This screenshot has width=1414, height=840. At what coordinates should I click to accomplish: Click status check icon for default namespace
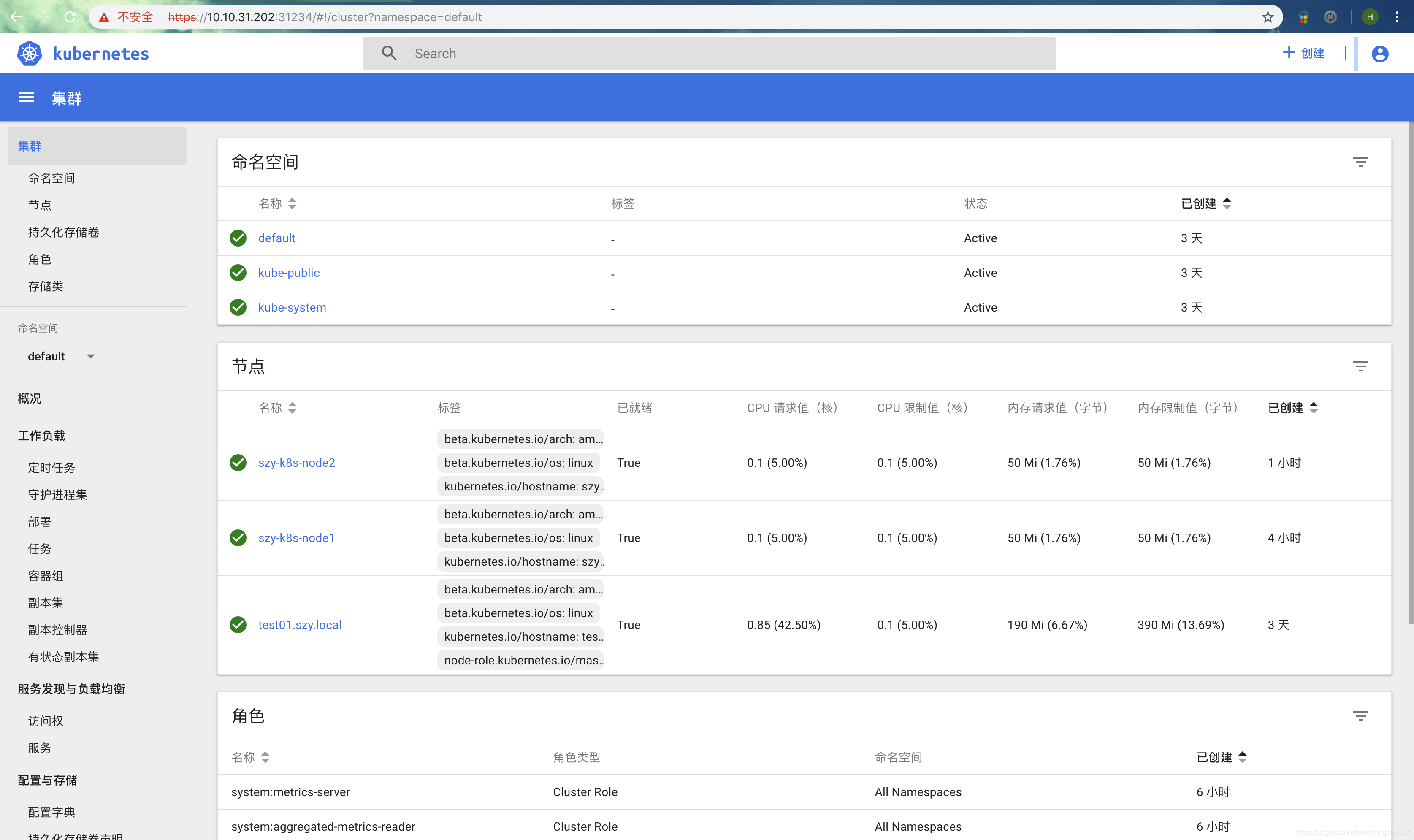(238, 238)
